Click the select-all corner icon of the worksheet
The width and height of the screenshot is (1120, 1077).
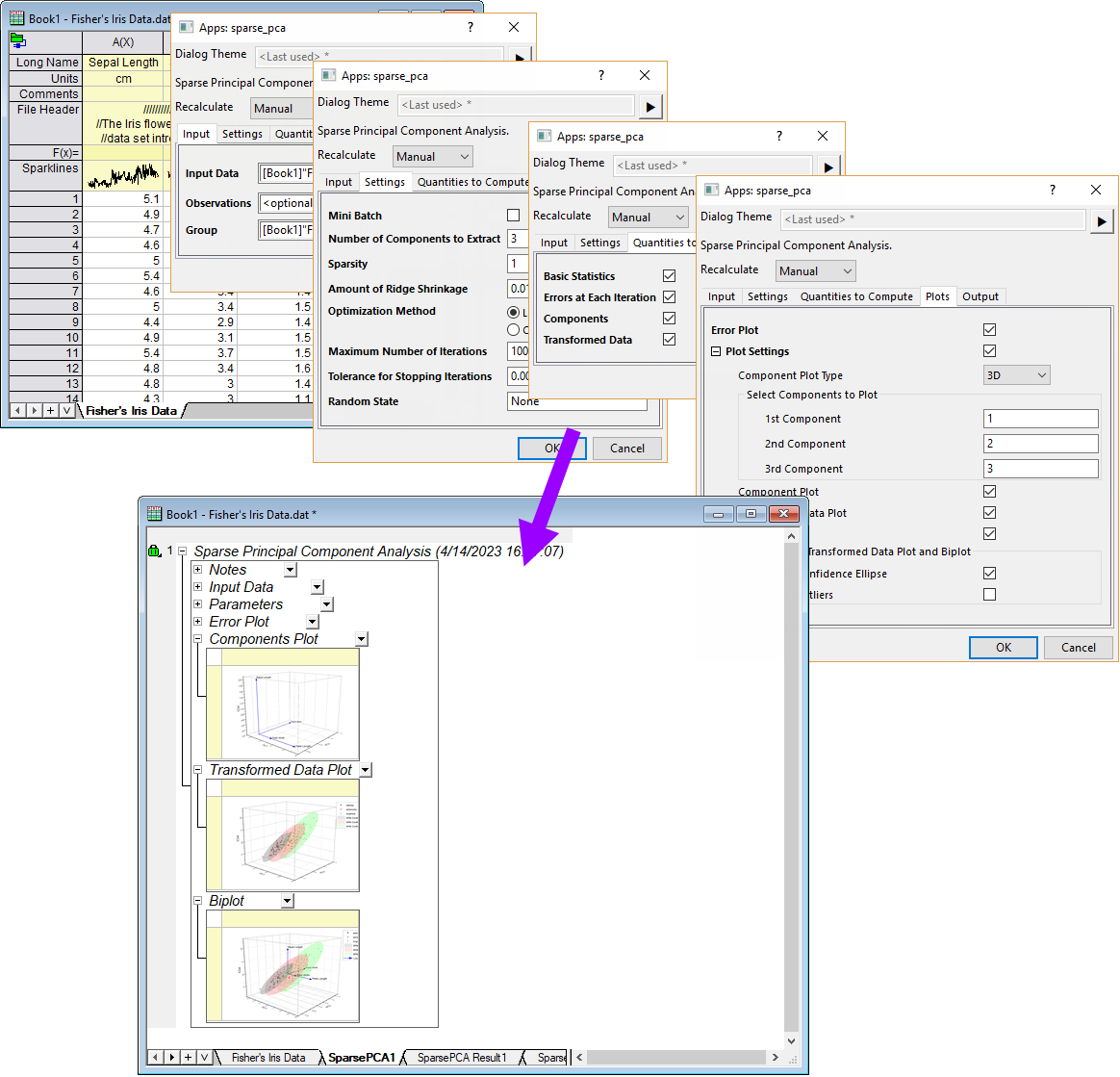point(16,41)
